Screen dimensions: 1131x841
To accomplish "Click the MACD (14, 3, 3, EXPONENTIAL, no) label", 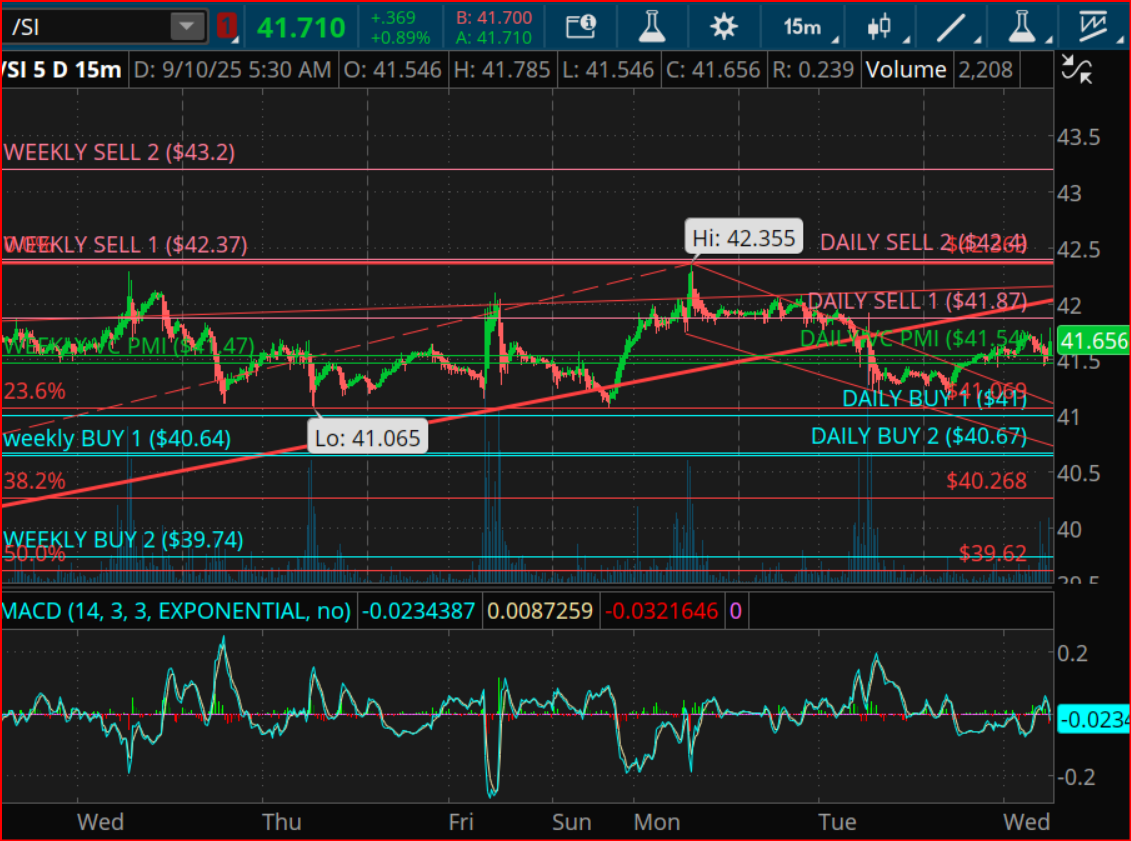I will (x=177, y=610).
